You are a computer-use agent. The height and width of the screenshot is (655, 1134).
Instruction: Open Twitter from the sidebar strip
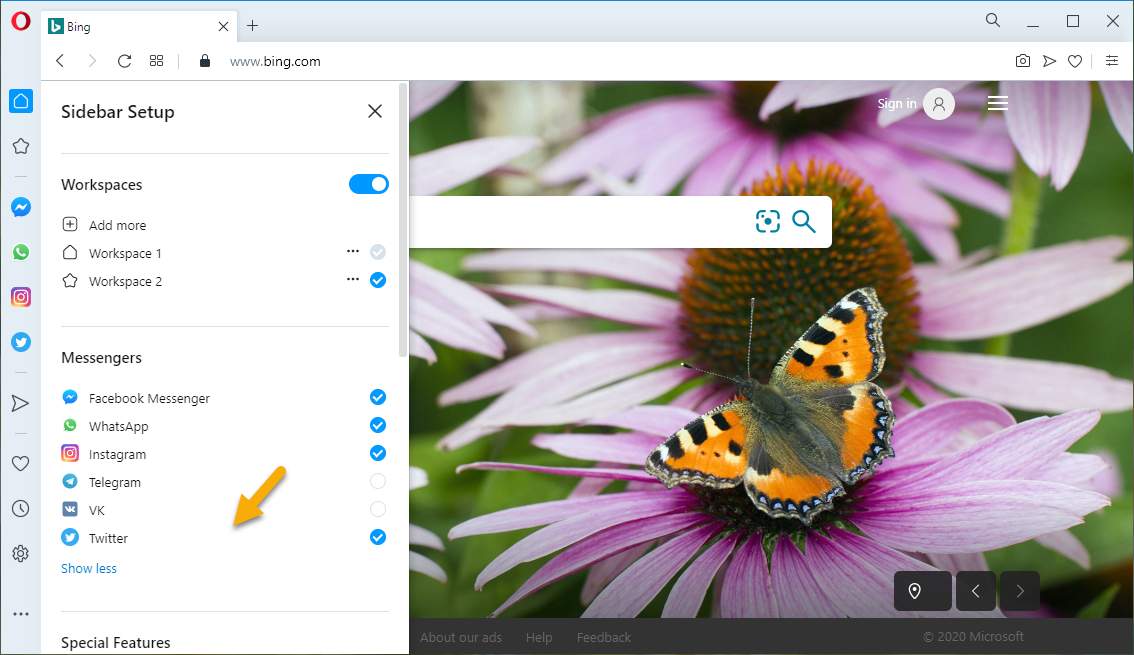(x=21, y=341)
